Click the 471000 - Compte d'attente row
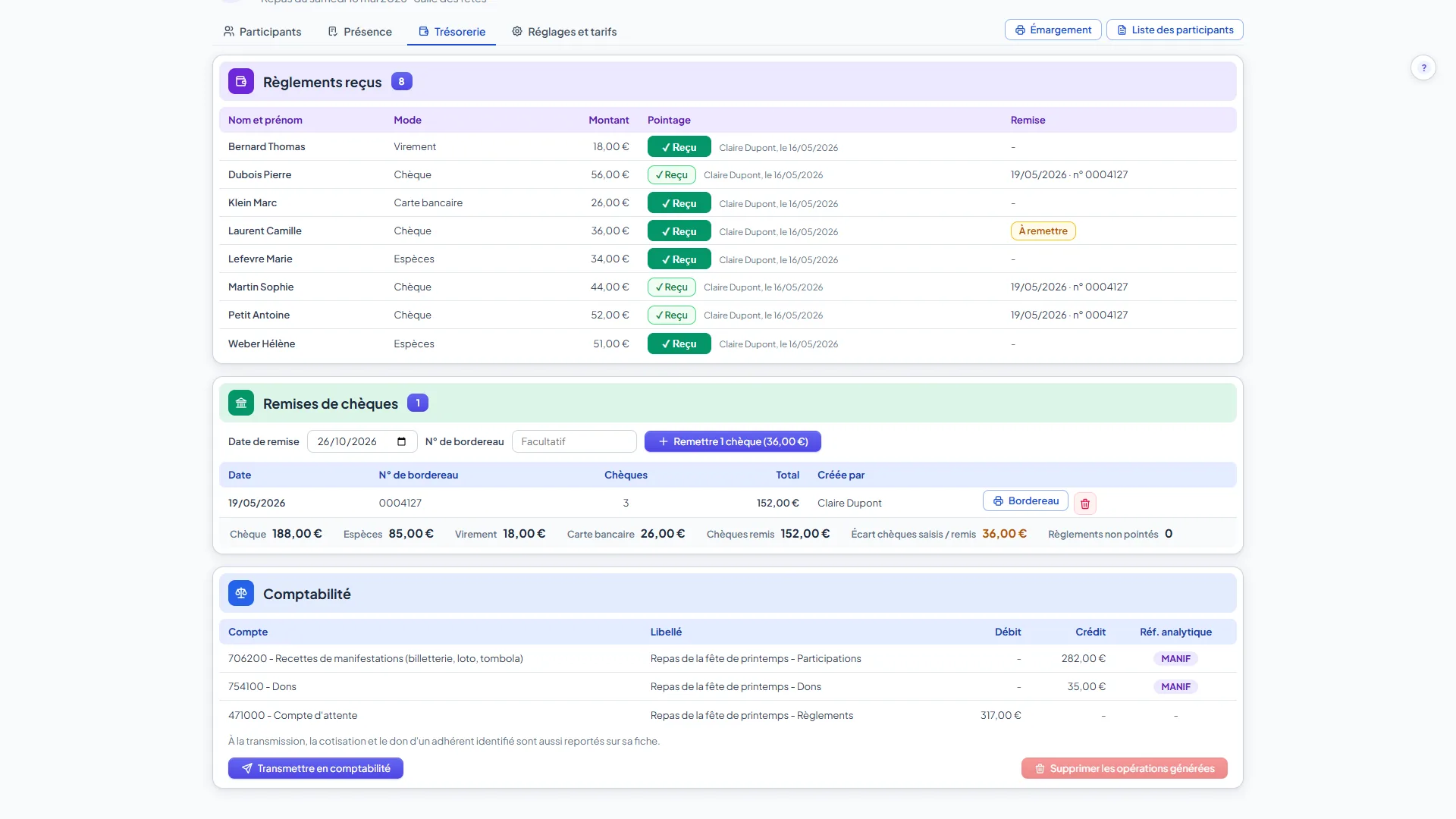This screenshot has height=819, width=1456. (727, 715)
